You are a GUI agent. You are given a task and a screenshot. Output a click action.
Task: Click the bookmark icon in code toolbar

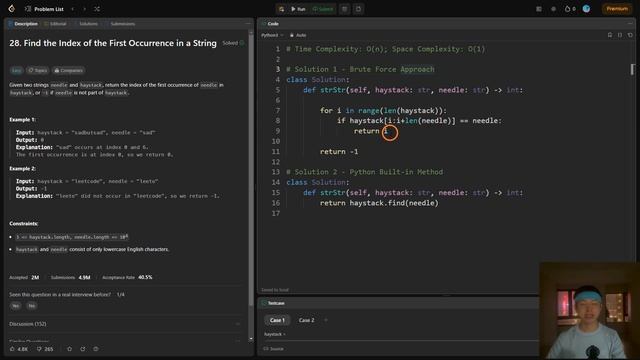pyautogui.click(x=610, y=35)
